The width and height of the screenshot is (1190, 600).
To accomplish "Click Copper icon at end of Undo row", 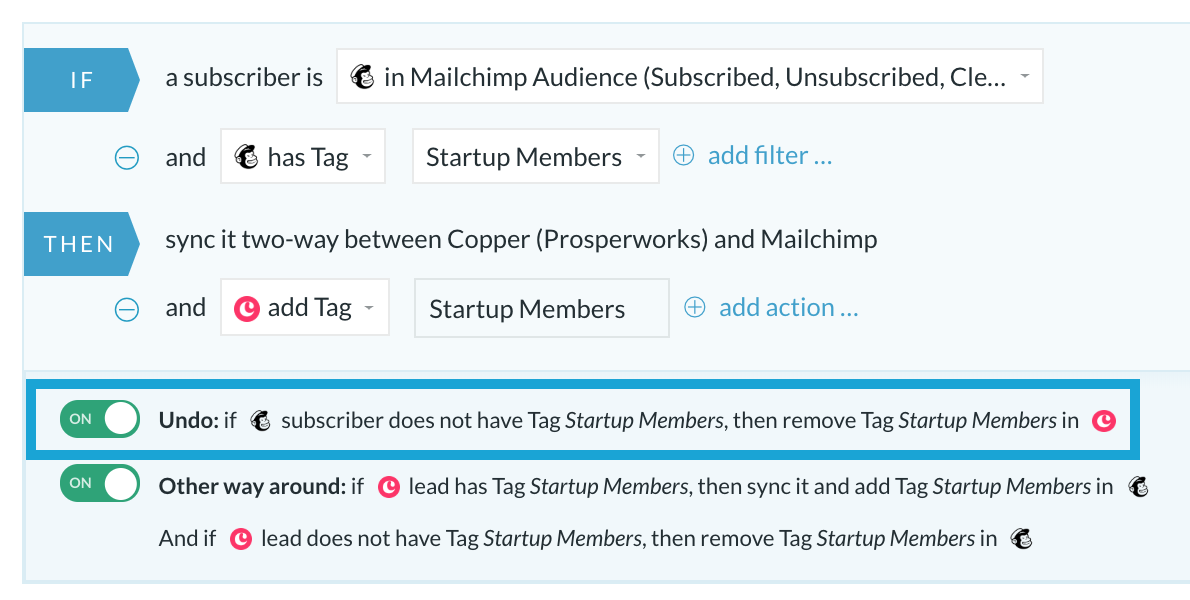I will 1103,420.
